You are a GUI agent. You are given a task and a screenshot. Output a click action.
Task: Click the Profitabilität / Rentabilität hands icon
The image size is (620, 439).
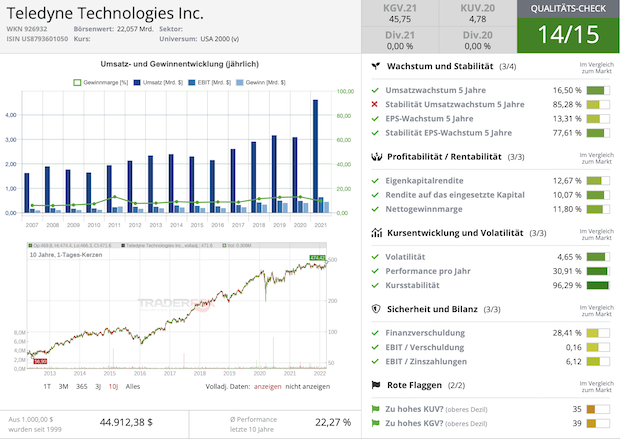pos(376,157)
